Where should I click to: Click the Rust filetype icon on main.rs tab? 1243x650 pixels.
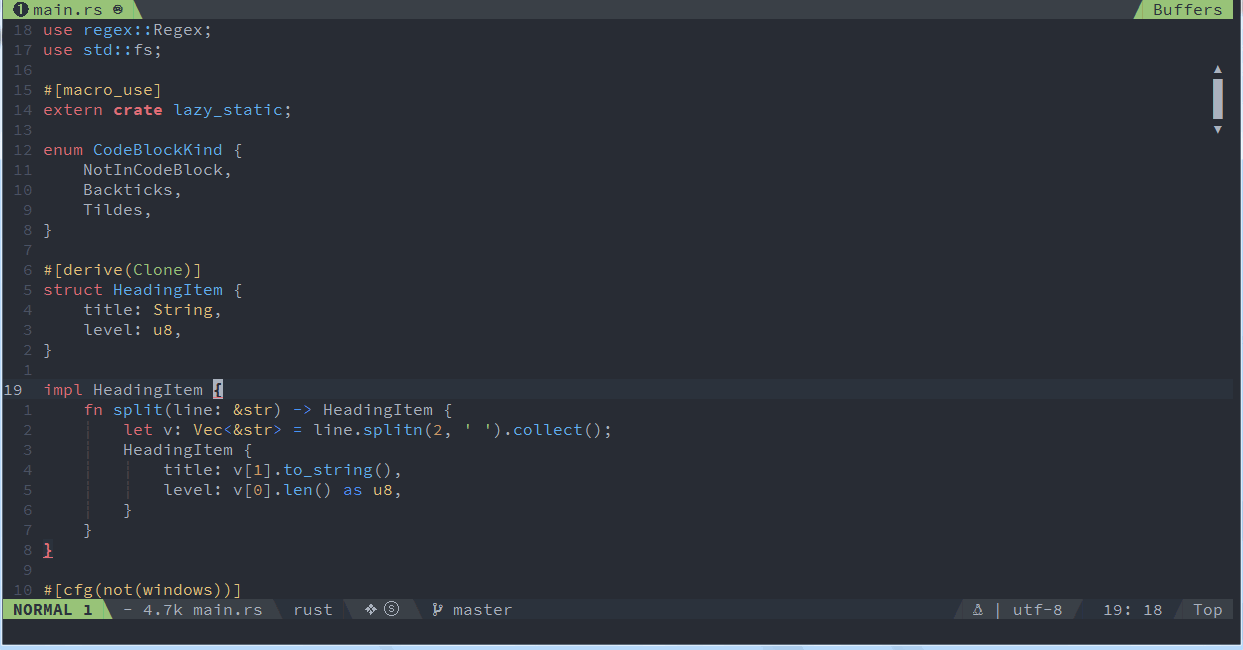[x=118, y=10]
